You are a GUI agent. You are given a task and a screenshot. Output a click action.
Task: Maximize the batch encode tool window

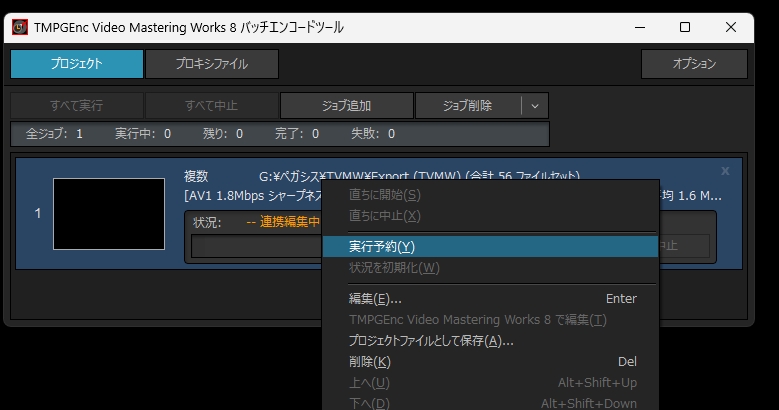685,27
